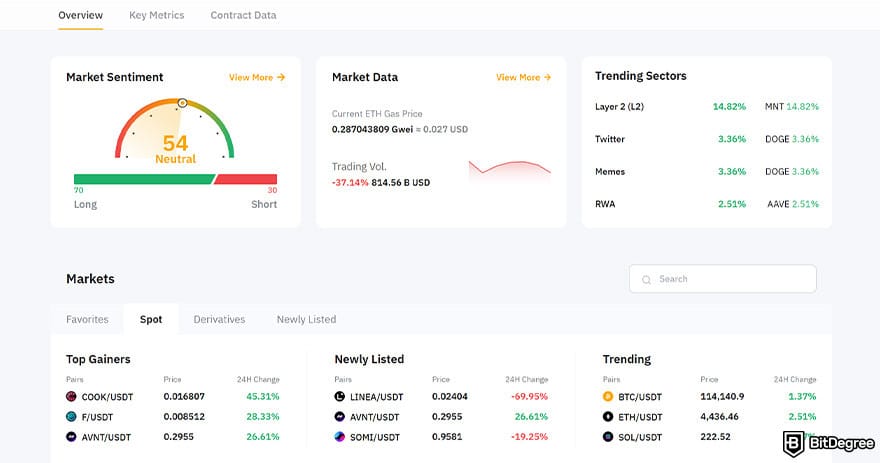This screenshot has height=463, width=880.
Task: Click DOGE 3.36% in Twitter row
Action: pos(792,139)
